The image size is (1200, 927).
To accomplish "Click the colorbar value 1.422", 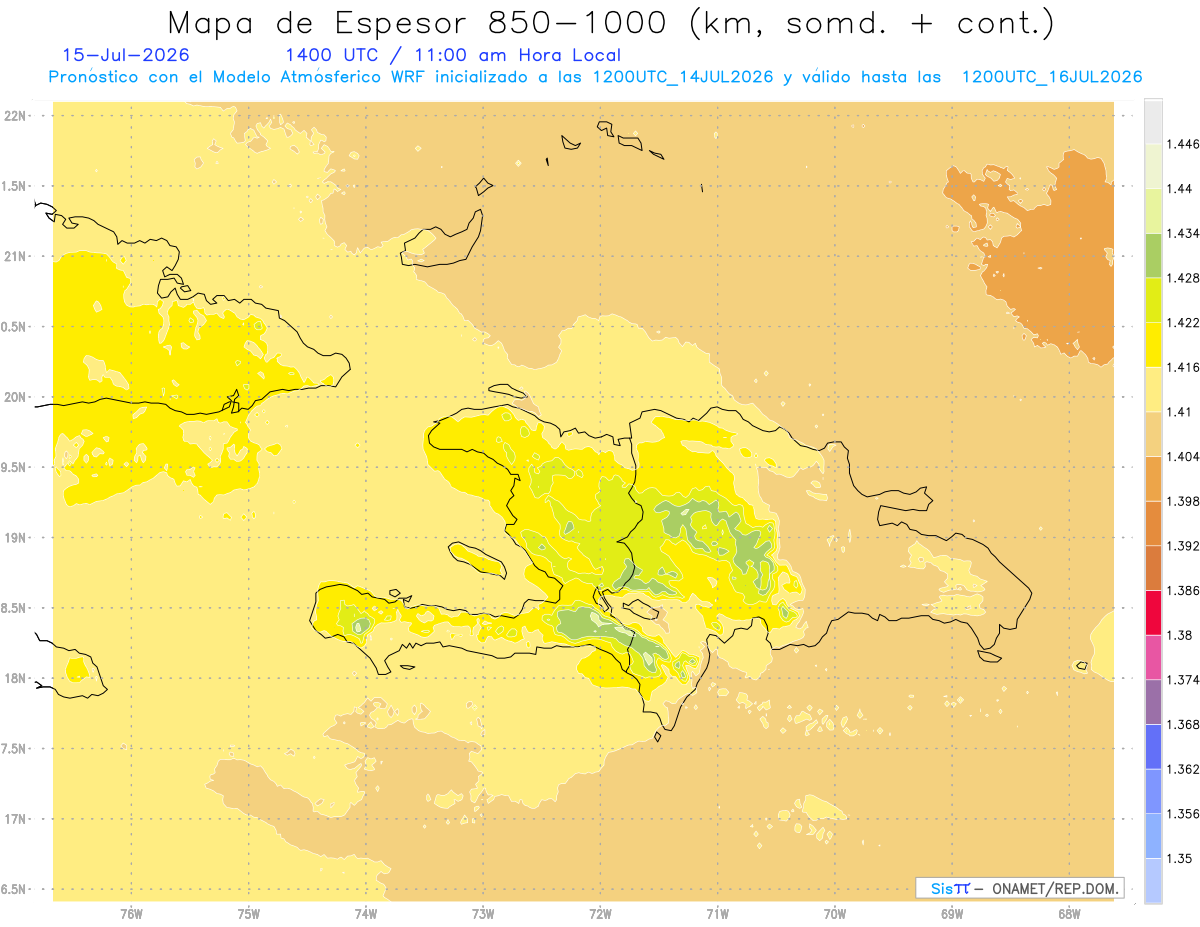I will [1183, 322].
